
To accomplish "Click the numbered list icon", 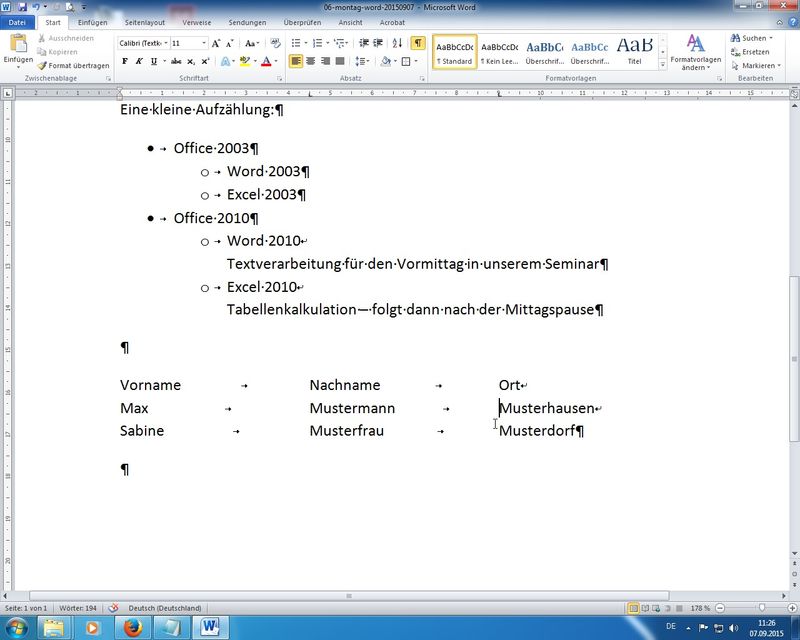I will [317, 43].
